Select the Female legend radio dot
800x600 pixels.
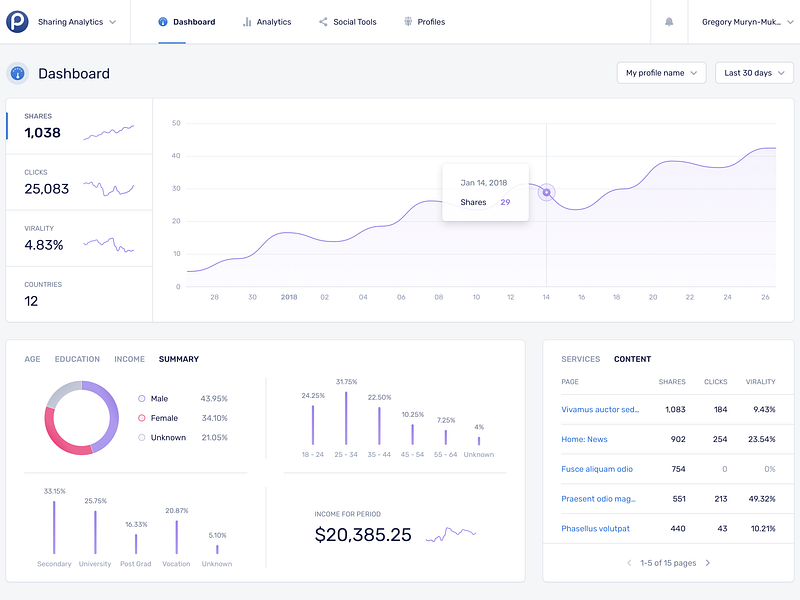[141, 418]
